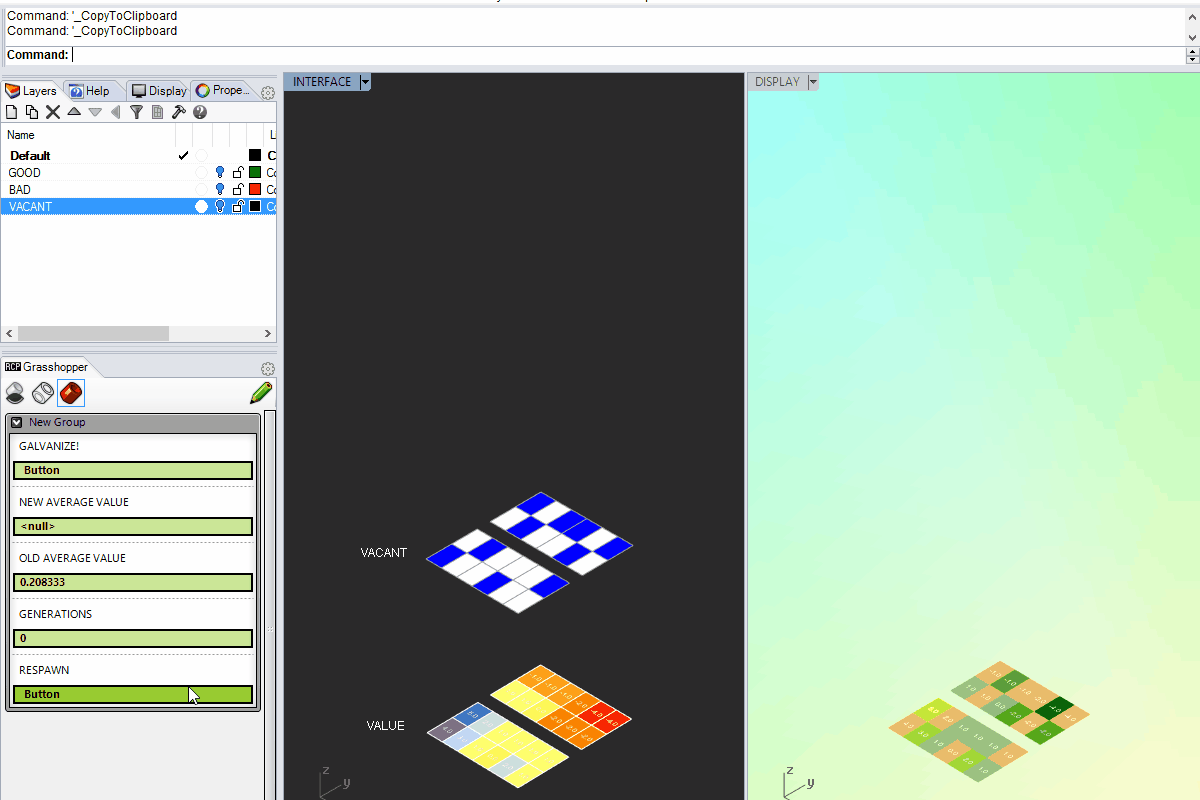Click the RESPAWN Button
Image resolution: width=1200 pixels, height=800 pixels.
pos(133,694)
